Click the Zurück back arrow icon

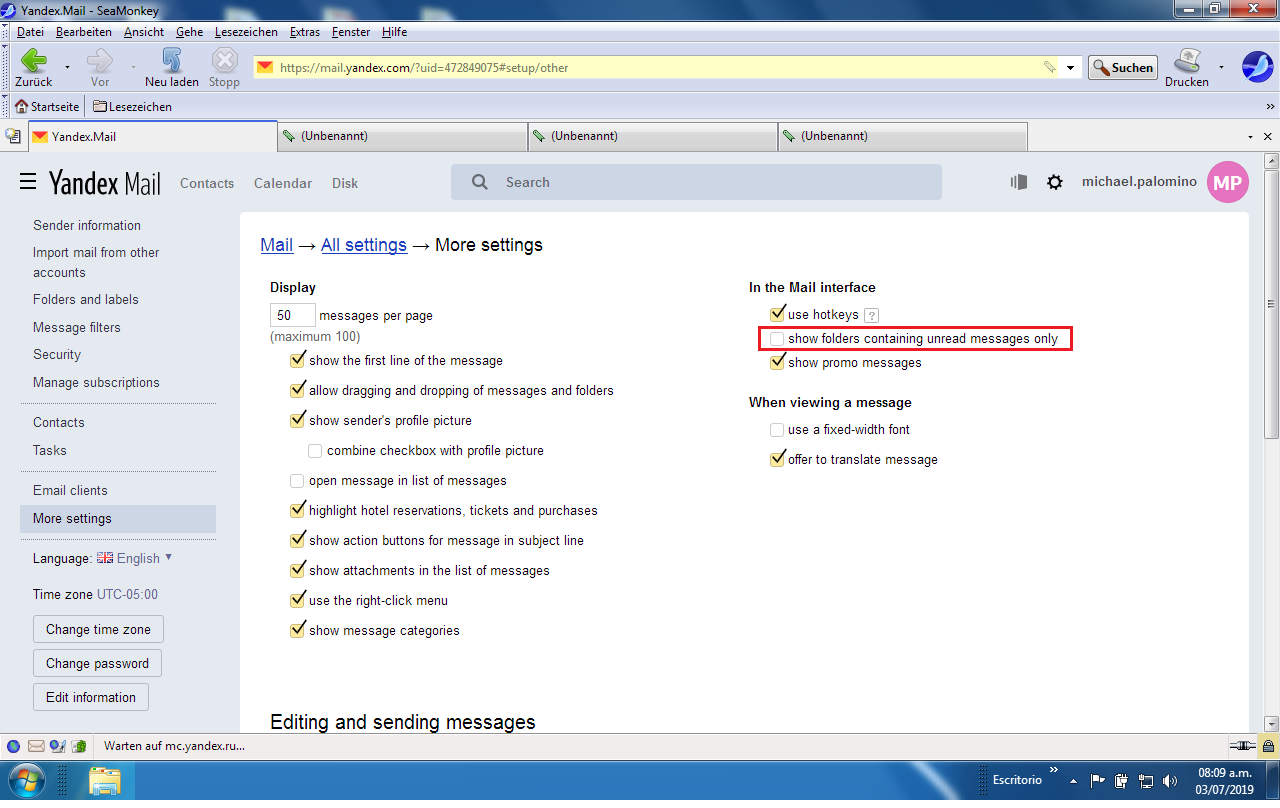click(x=33, y=61)
